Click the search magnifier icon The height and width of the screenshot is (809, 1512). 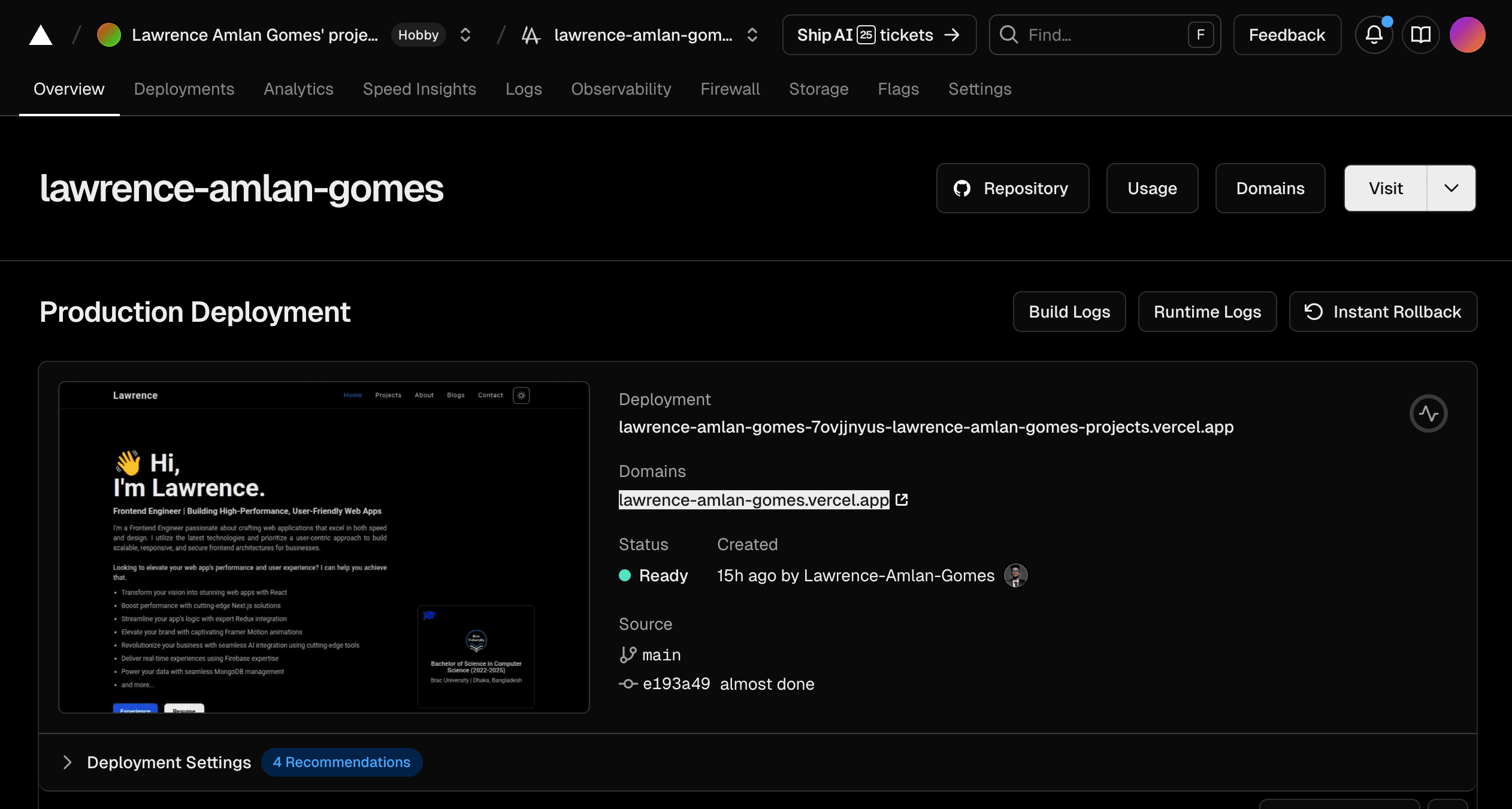point(1009,35)
